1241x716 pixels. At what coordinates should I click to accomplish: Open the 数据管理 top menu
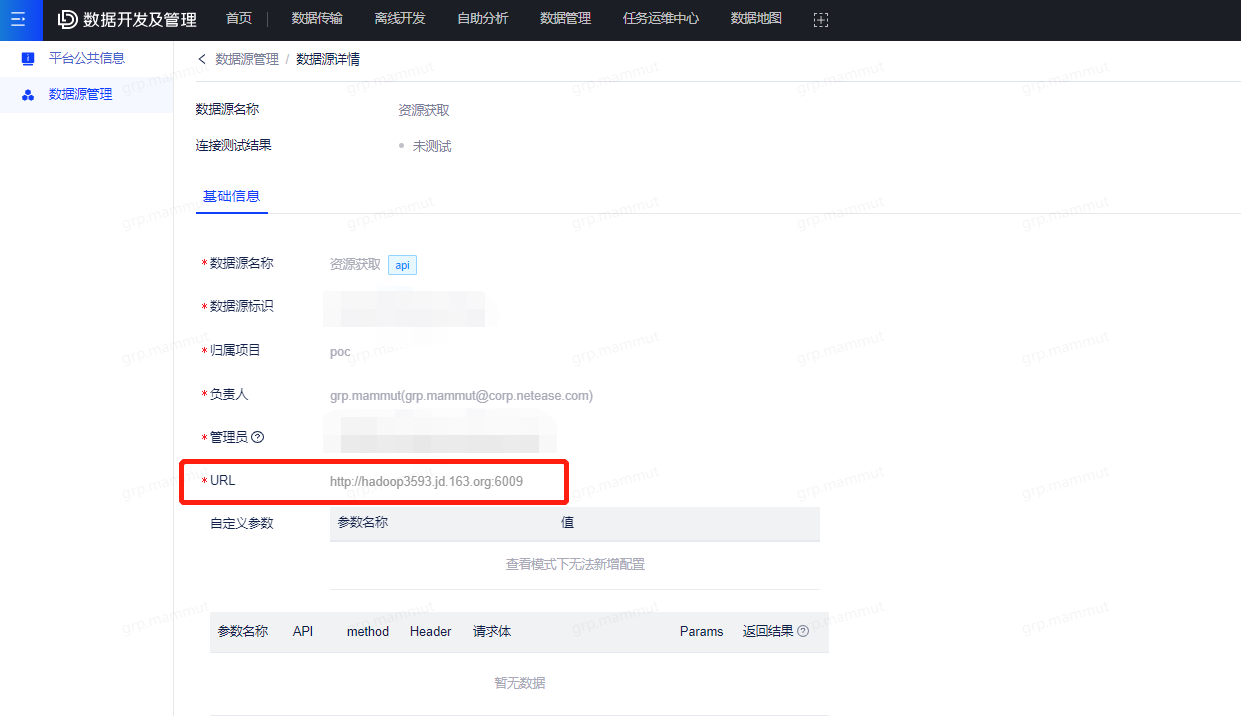(x=565, y=19)
